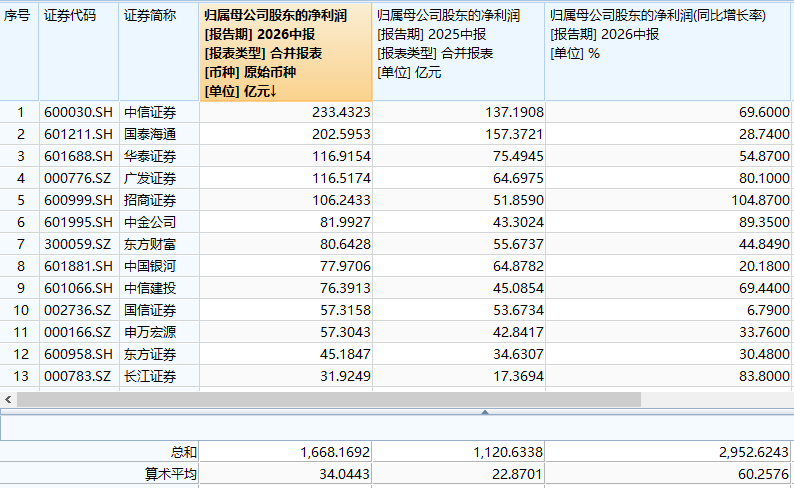Image resolution: width=794 pixels, height=488 pixels.
Task: Select code 601688.SH
Action: (x=78, y=156)
